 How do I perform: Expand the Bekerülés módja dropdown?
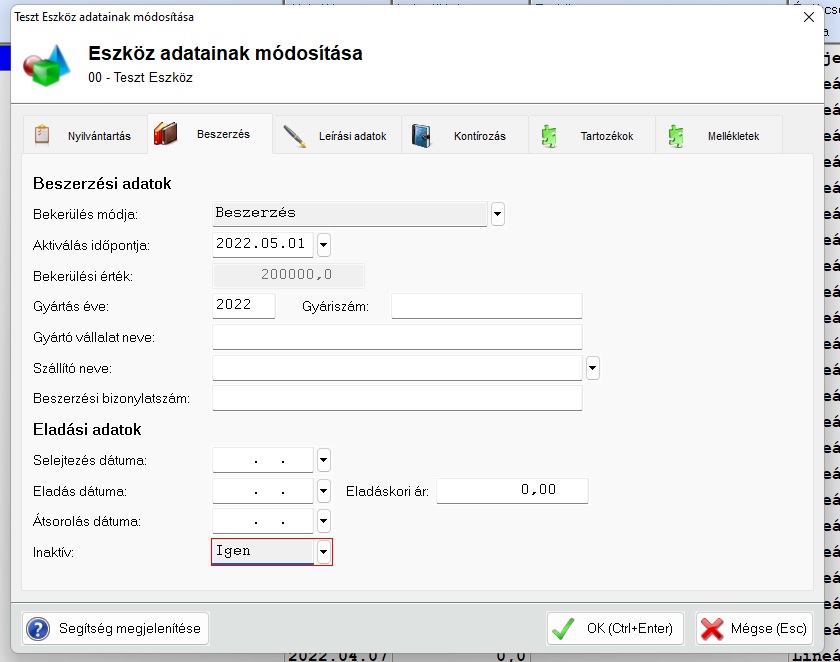[498, 214]
